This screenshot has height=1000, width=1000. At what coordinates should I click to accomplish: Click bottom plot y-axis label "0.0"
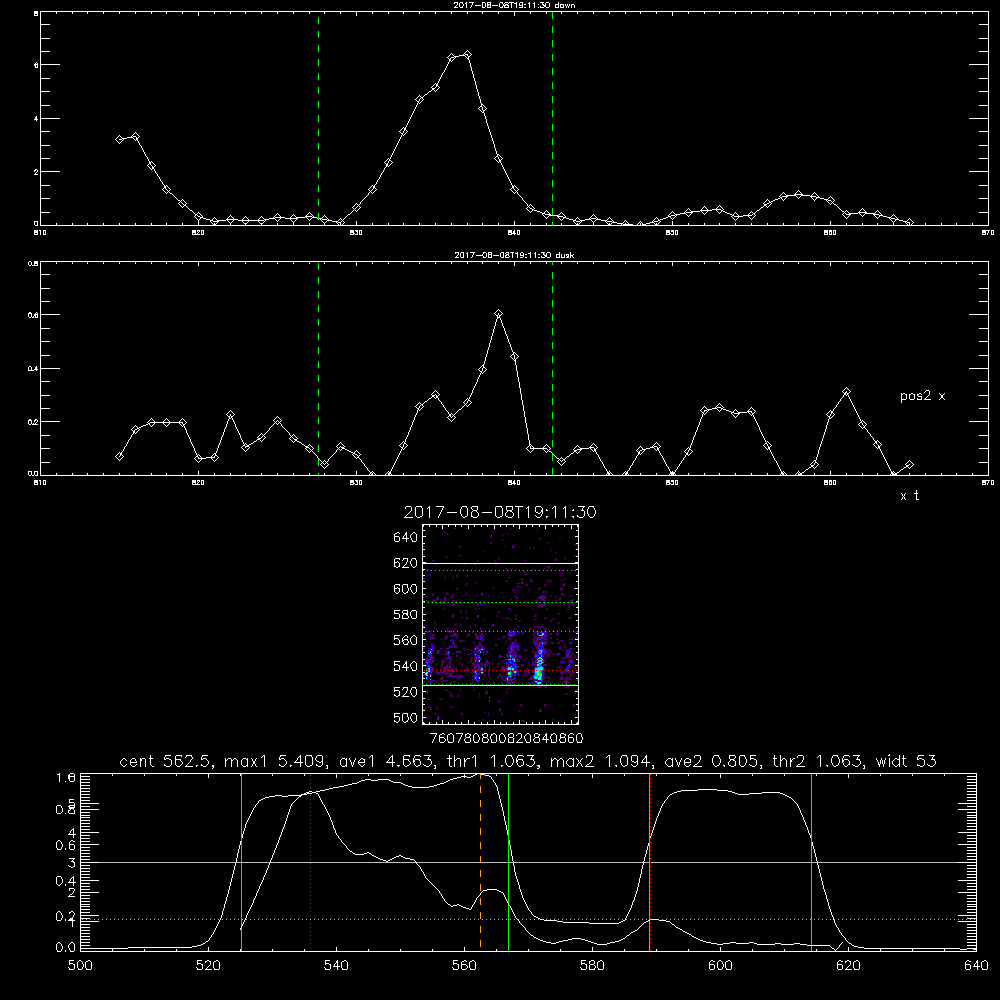[x=66, y=948]
